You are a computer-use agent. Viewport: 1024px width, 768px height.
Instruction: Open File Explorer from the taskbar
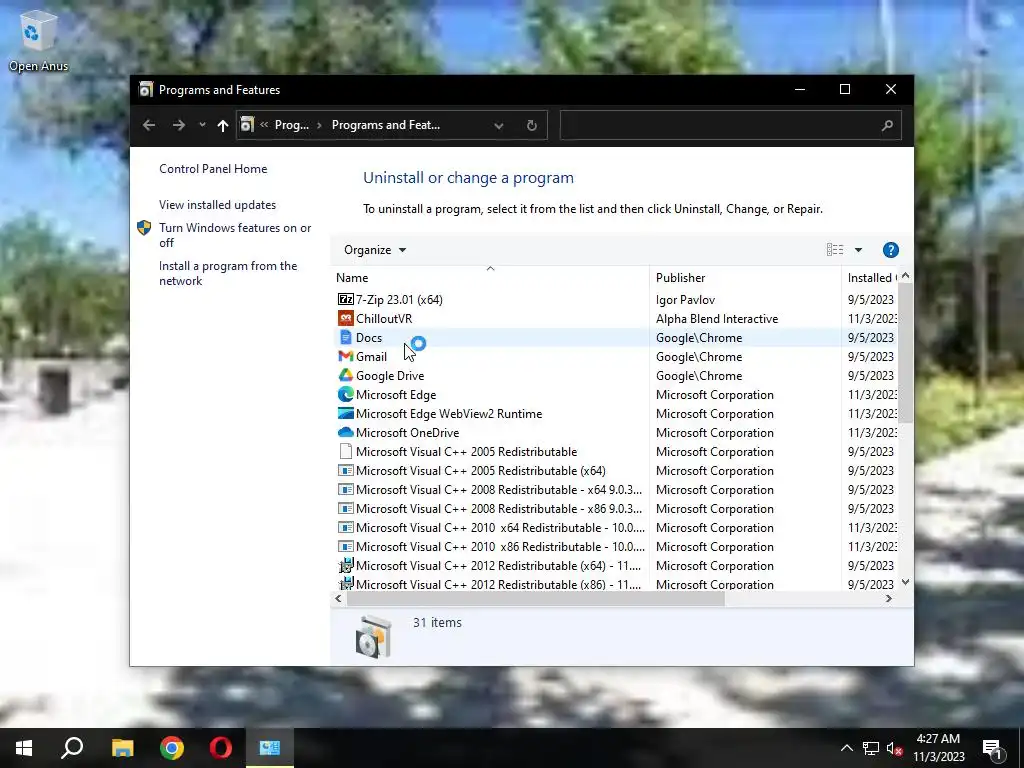click(x=122, y=748)
